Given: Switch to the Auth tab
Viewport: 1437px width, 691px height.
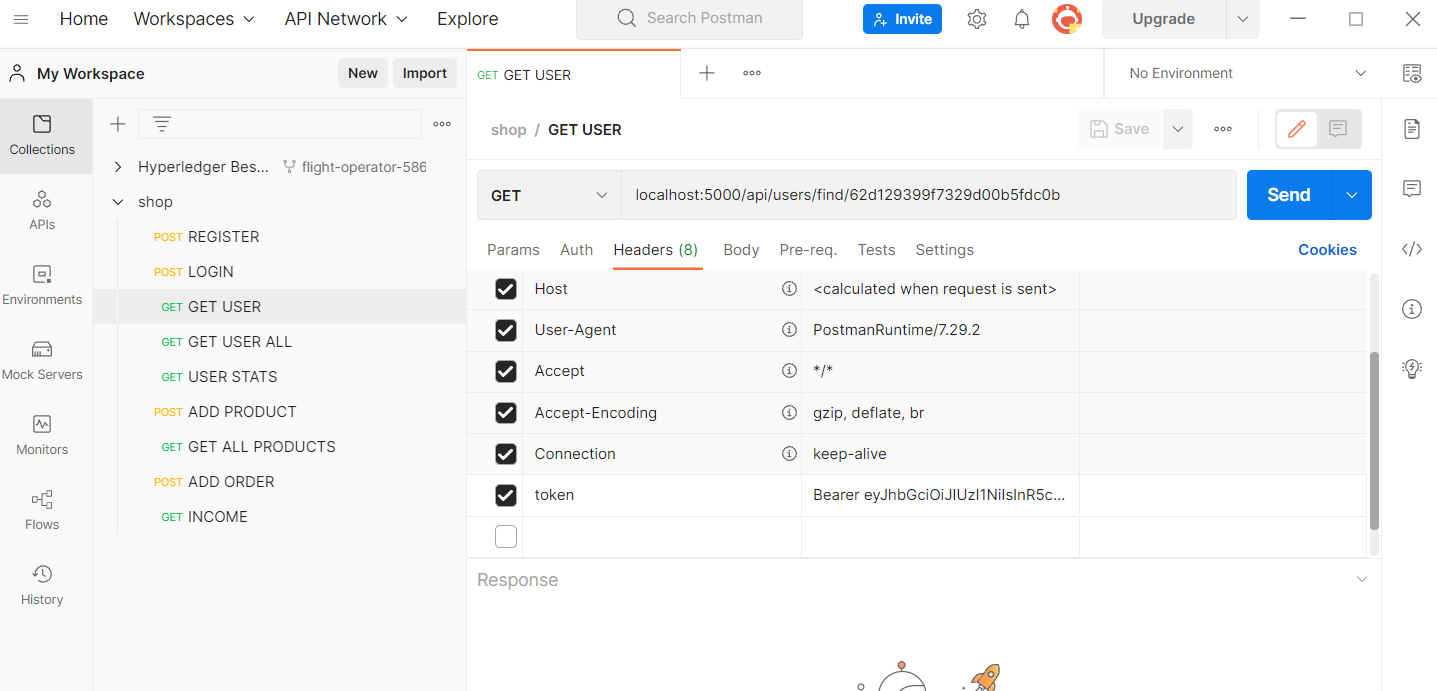Looking at the screenshot, I should coord(577,250).
